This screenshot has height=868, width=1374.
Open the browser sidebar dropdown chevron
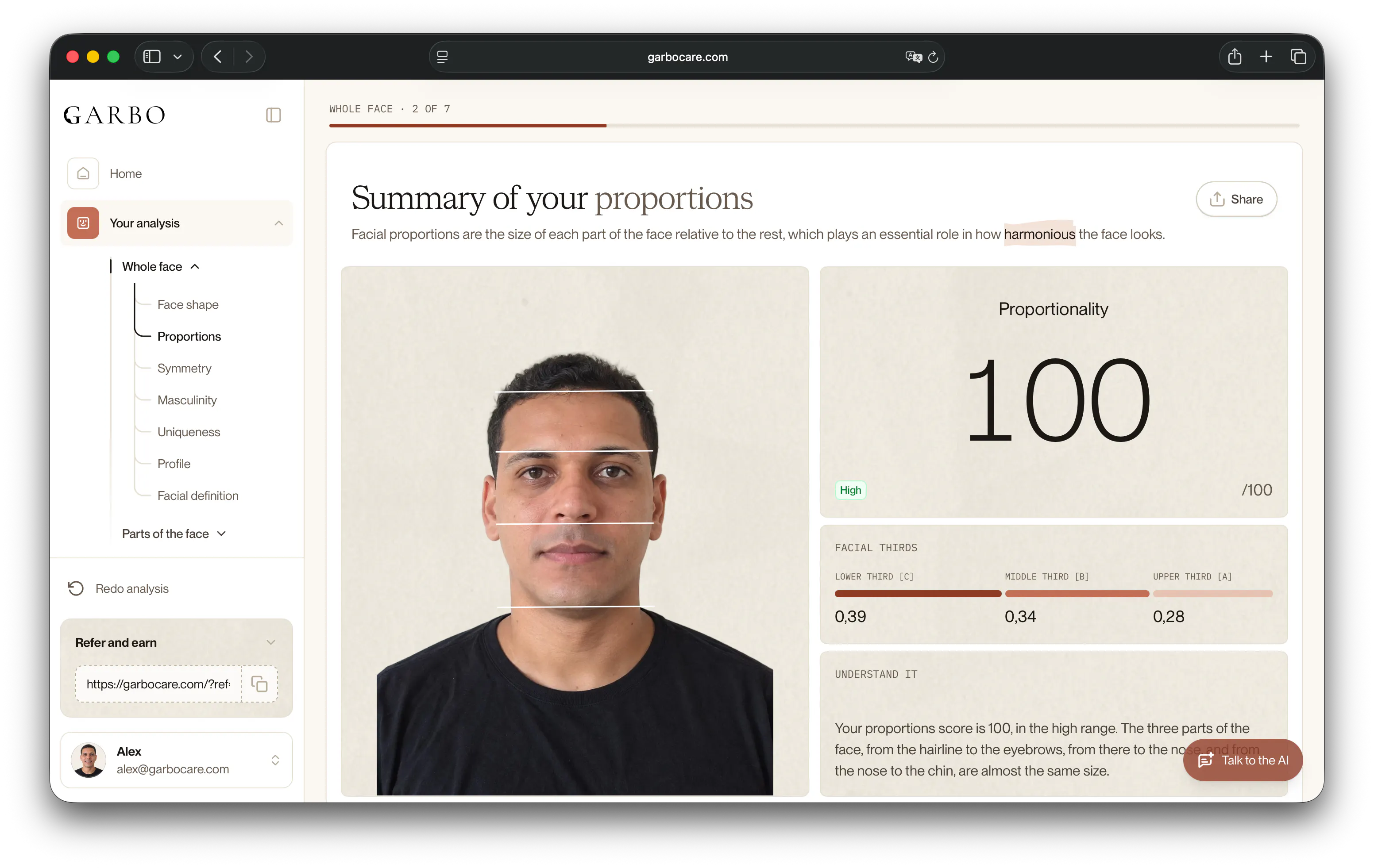tap(178, 57)
